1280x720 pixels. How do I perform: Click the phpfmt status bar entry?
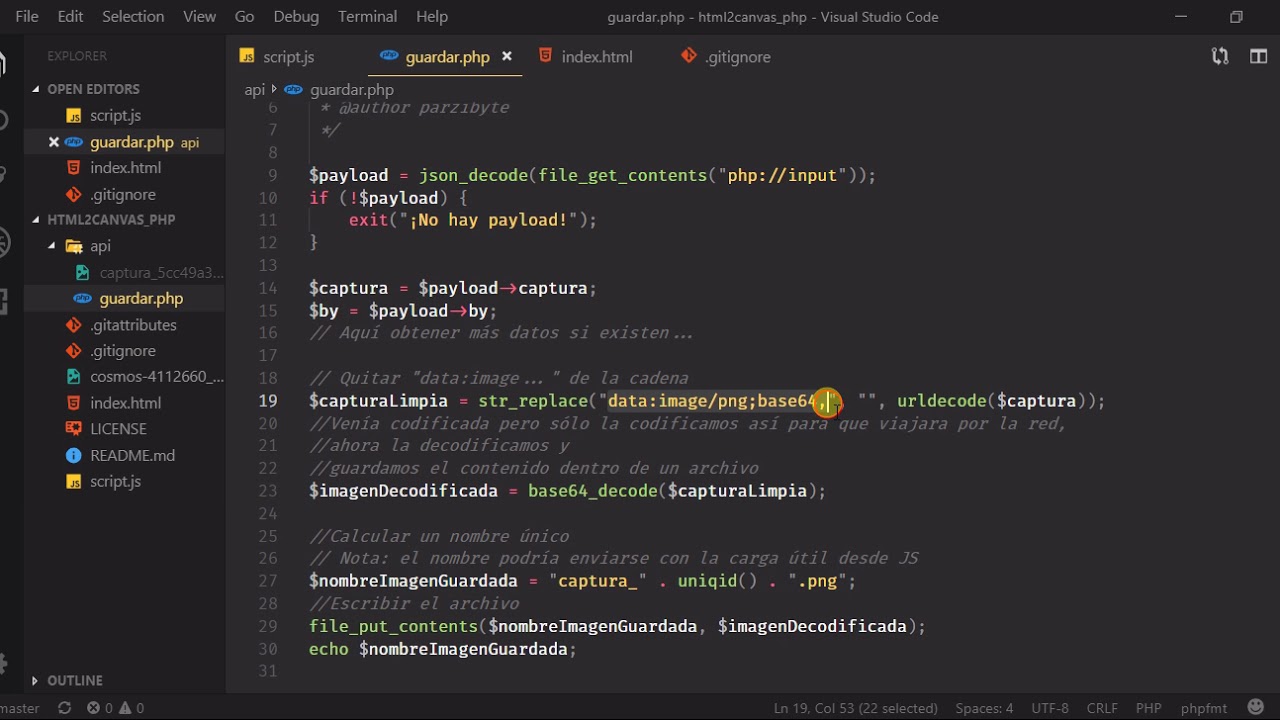[1204, 708]
